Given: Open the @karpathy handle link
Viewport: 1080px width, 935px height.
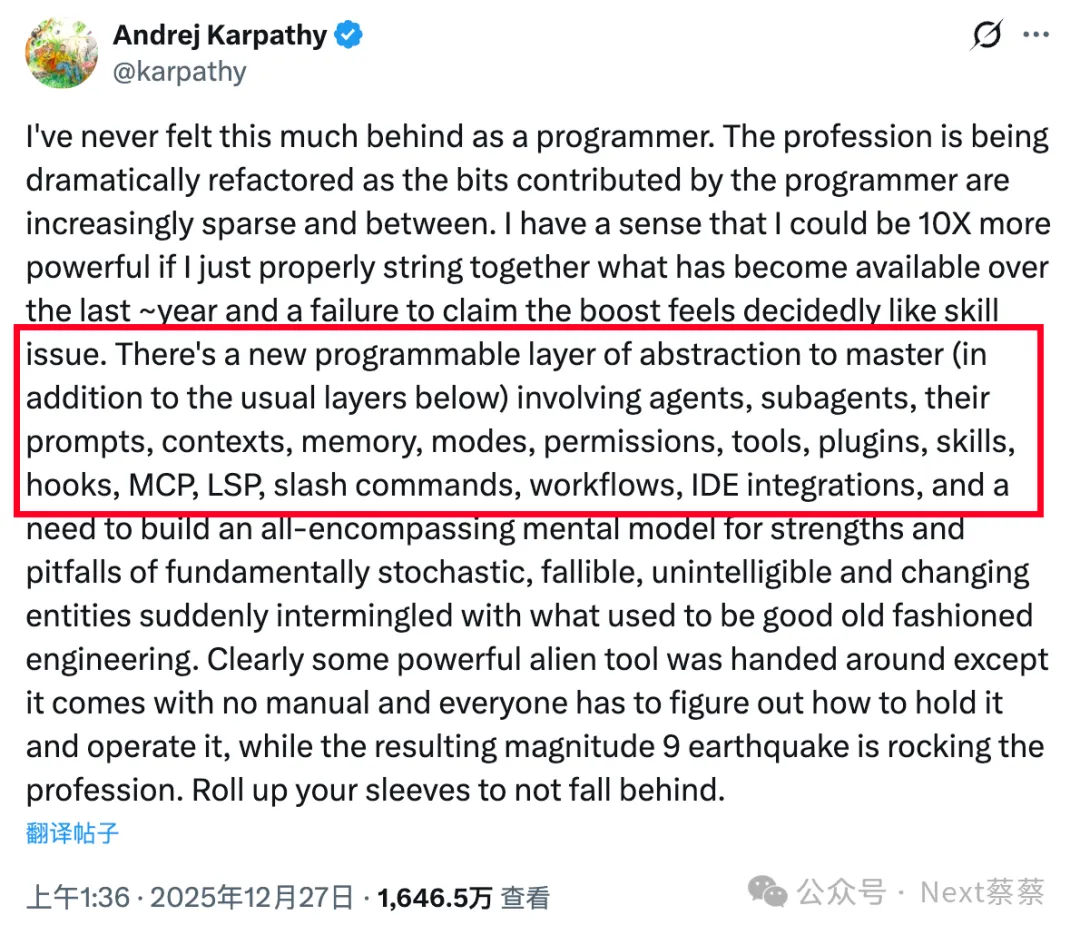Looking at the screenshot, I should coord(179,72).
